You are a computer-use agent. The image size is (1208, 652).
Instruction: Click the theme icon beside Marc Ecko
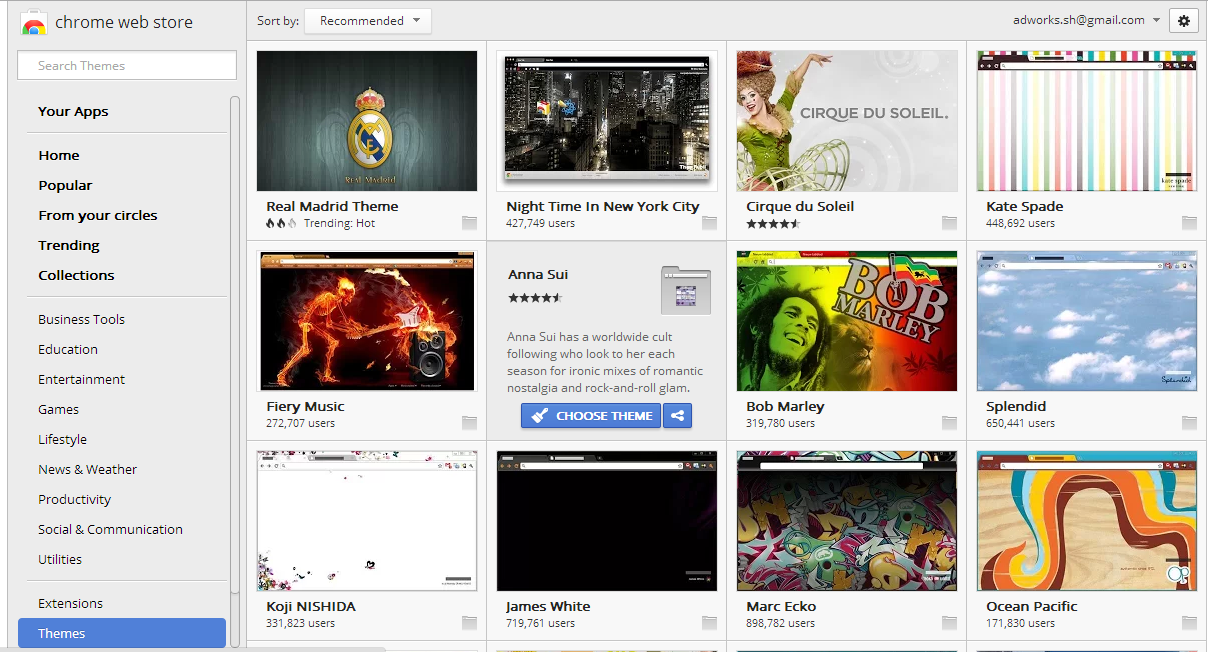tap(950, 623)
